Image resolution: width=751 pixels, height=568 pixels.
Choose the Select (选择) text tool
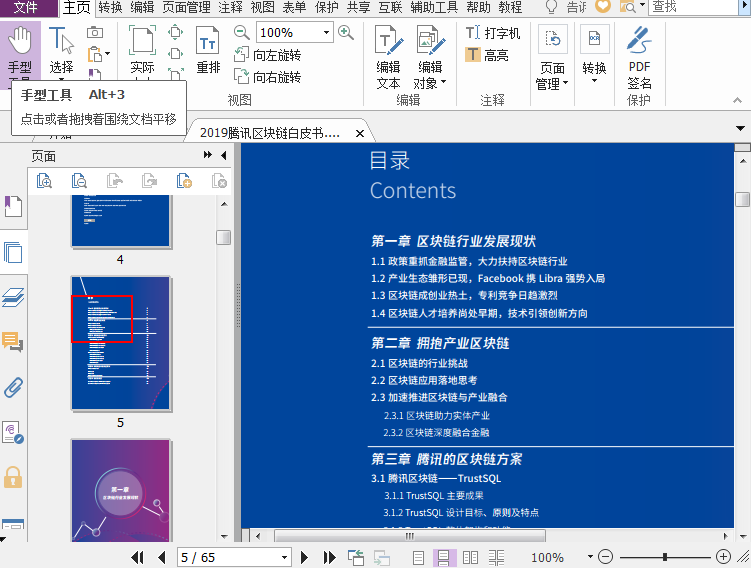[x=61, y=54]
